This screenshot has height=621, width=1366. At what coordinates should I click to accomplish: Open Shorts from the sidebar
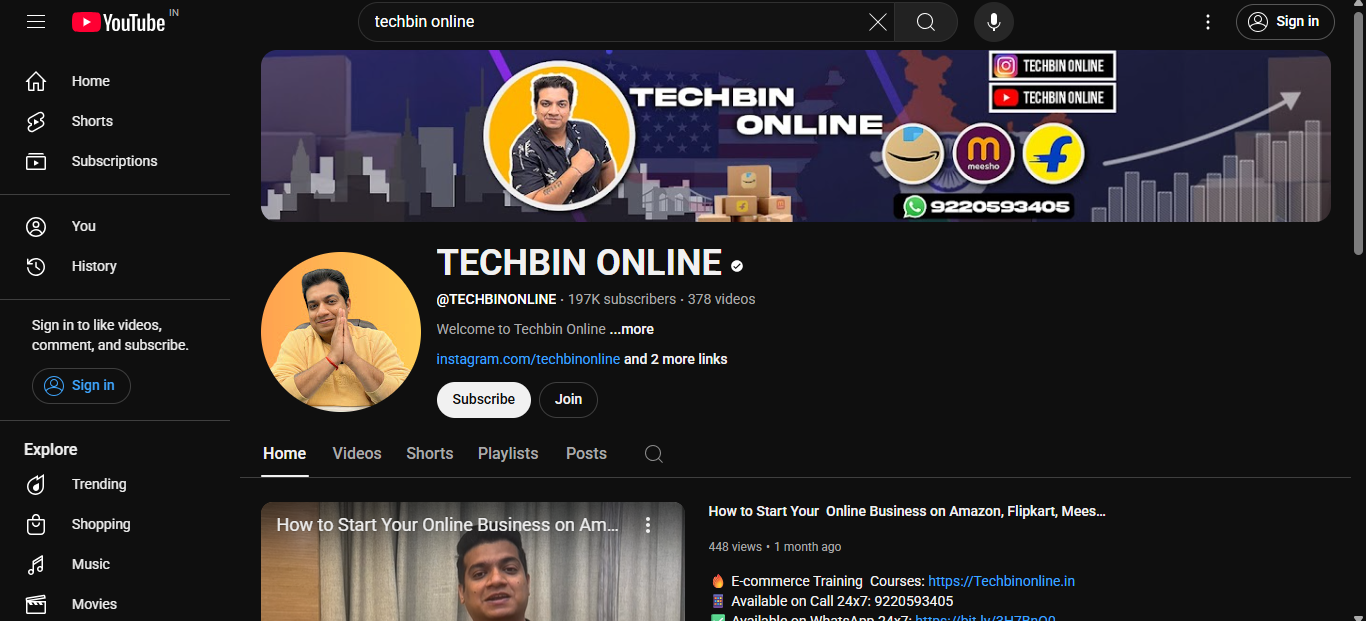(x=92, y=121)
